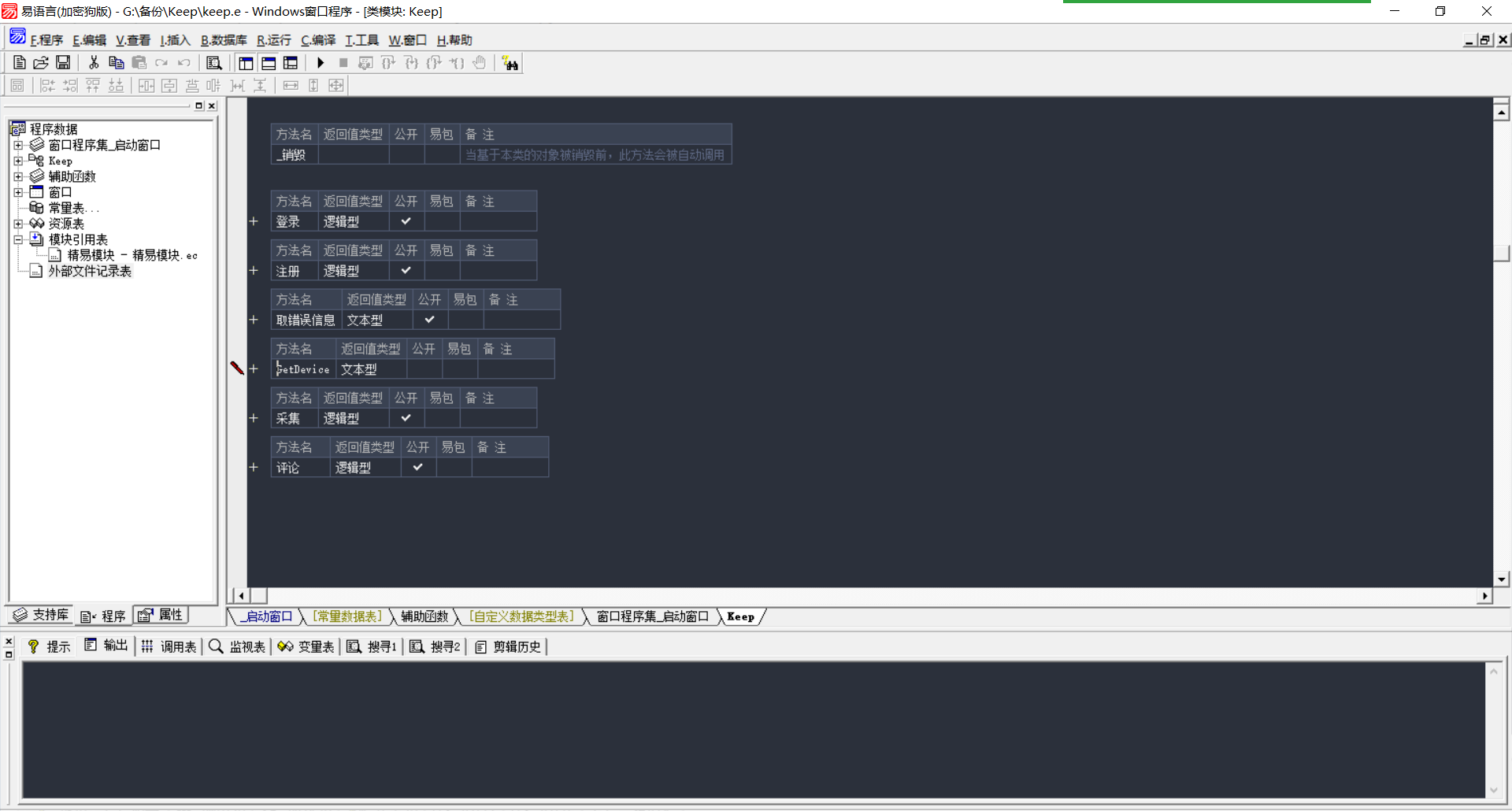The width and height of the screenshot is (1512, 811).
Task: Expand the Keep tree node
Action: click(x=18, y=161)
